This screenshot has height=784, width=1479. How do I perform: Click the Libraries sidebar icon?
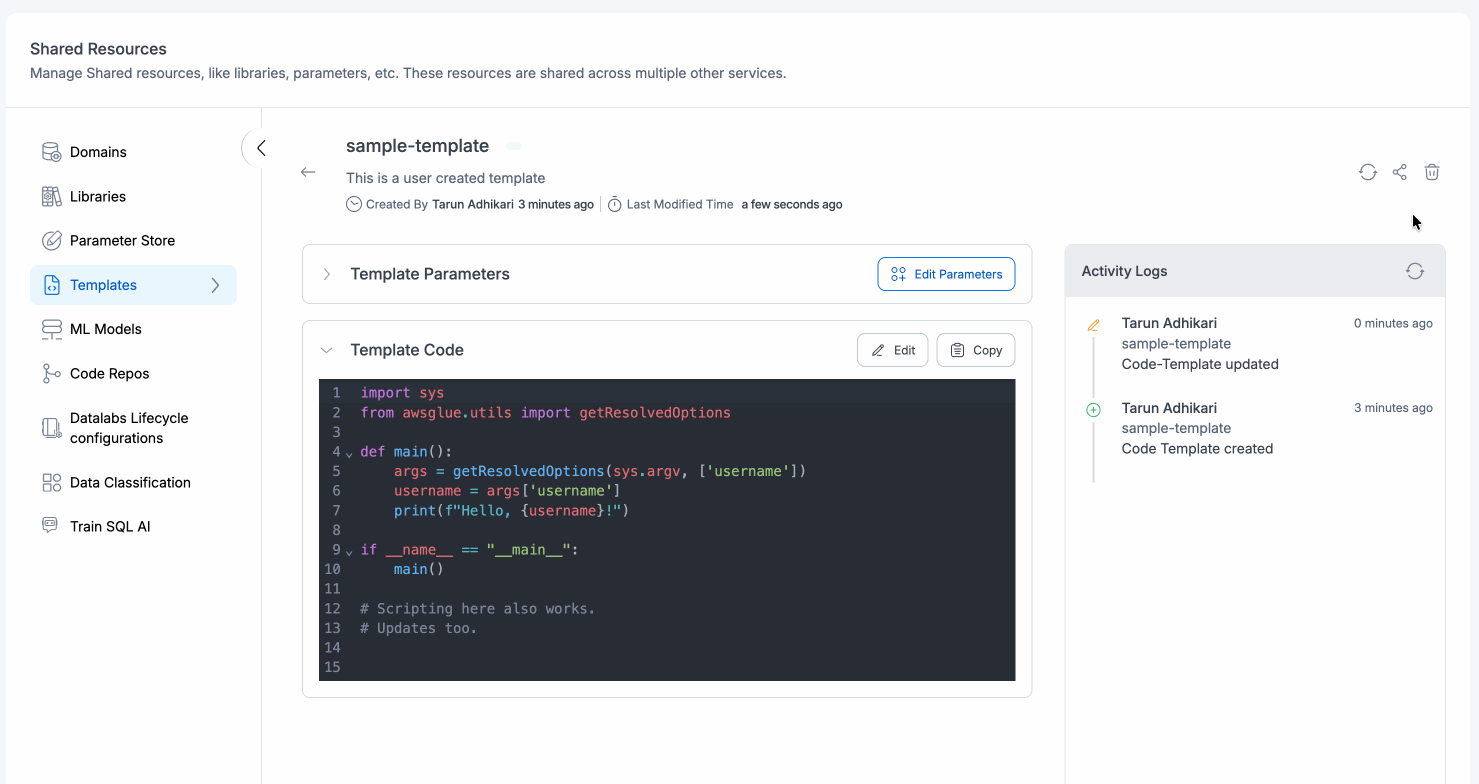pyautogui.click(x=50, y=196)
